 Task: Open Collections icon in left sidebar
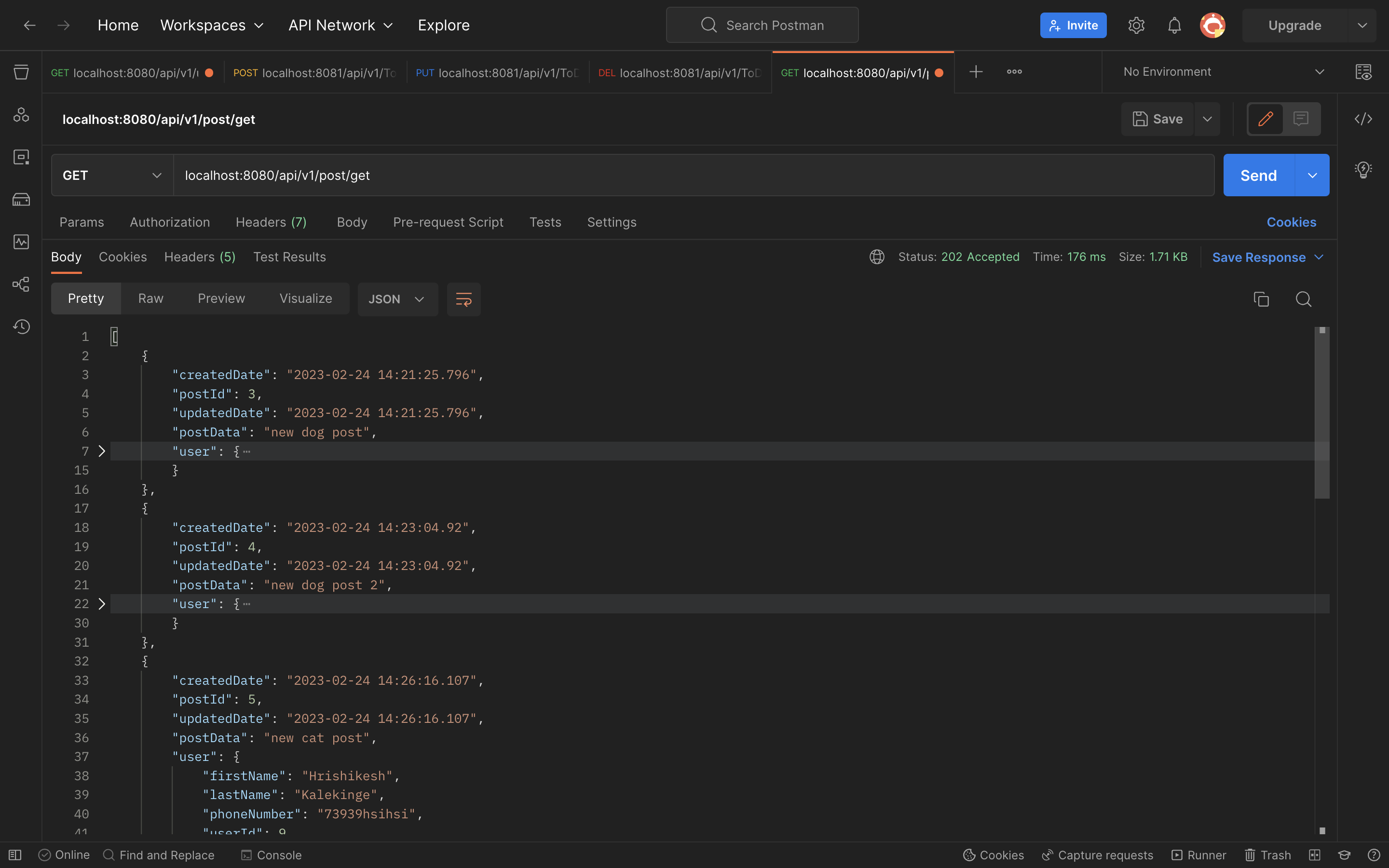tap(21, 72)
